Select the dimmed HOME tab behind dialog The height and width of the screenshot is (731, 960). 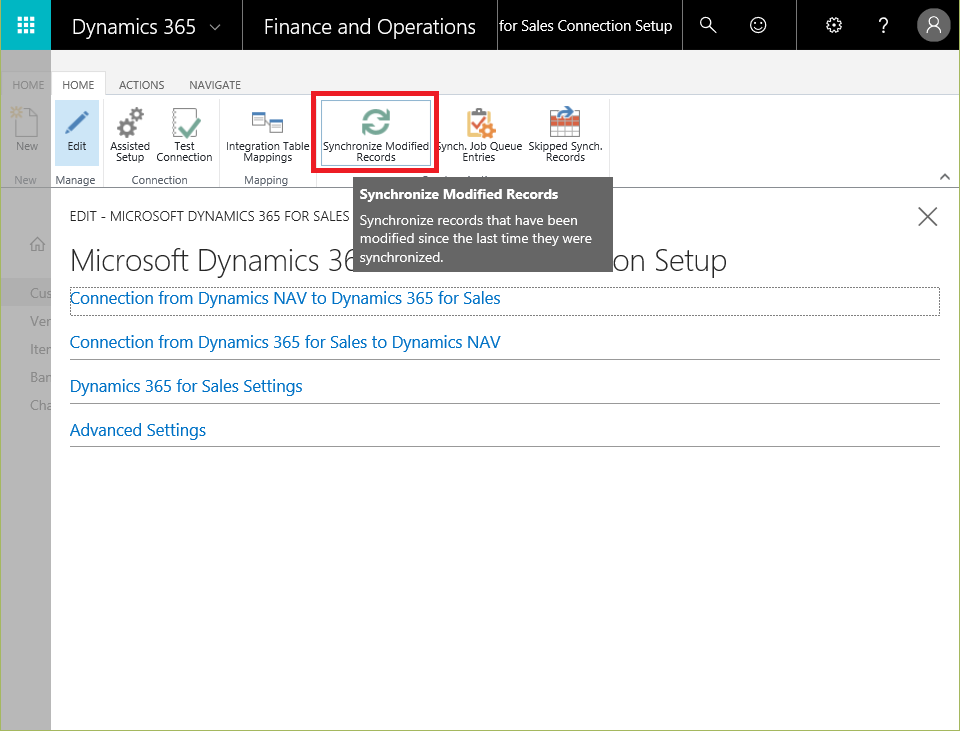(28, 84)
